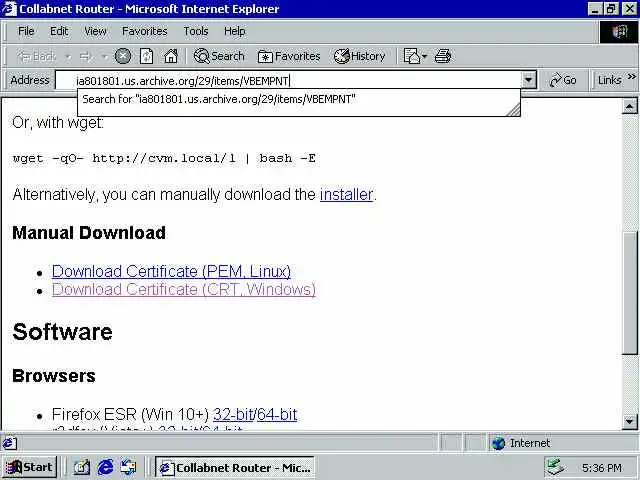Open the Help menu
The height and width of the screenshot is (480, 640).
tap(234, 31)
